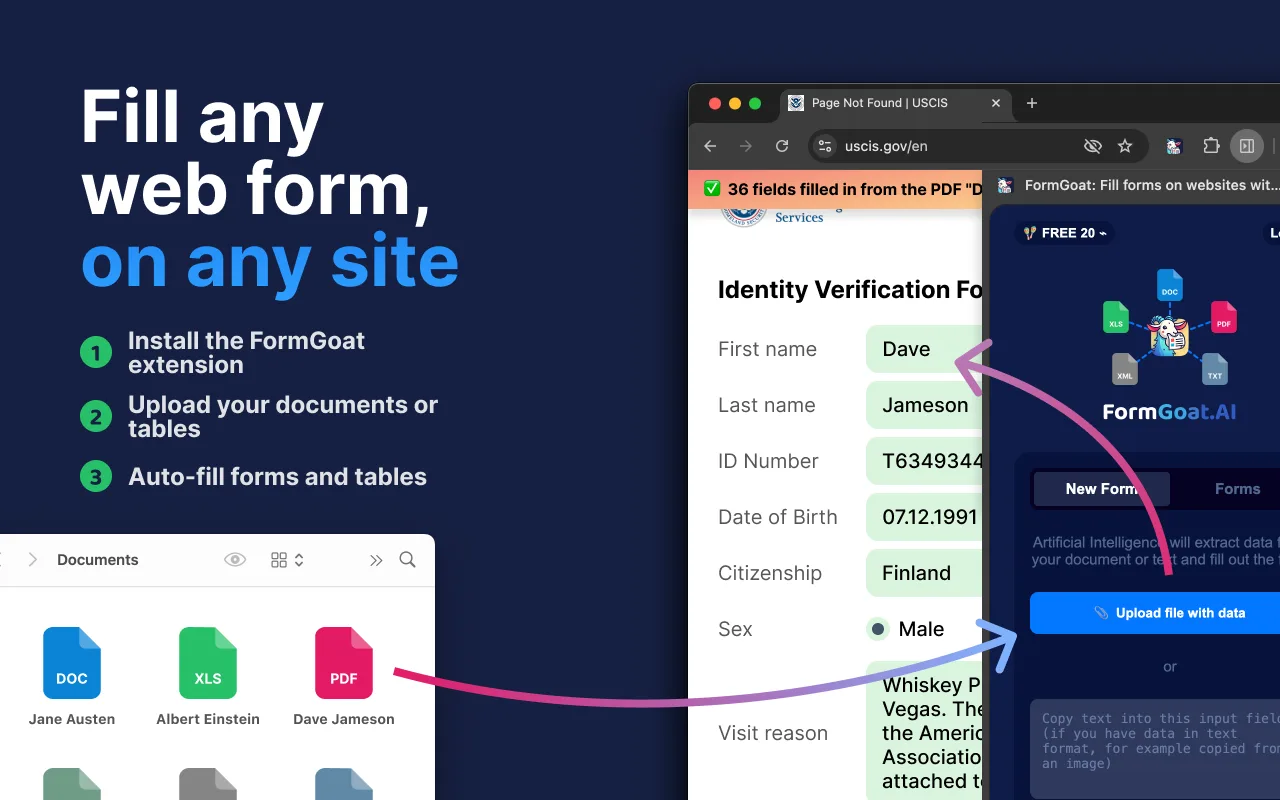Click the Date of Birth field
This screenshot has height=800, width=1280.
[924, 517]
